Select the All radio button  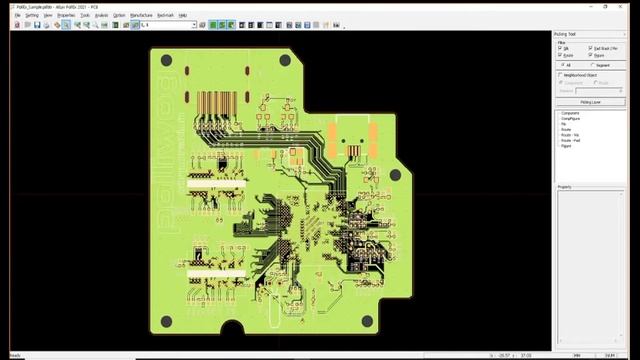563,65
